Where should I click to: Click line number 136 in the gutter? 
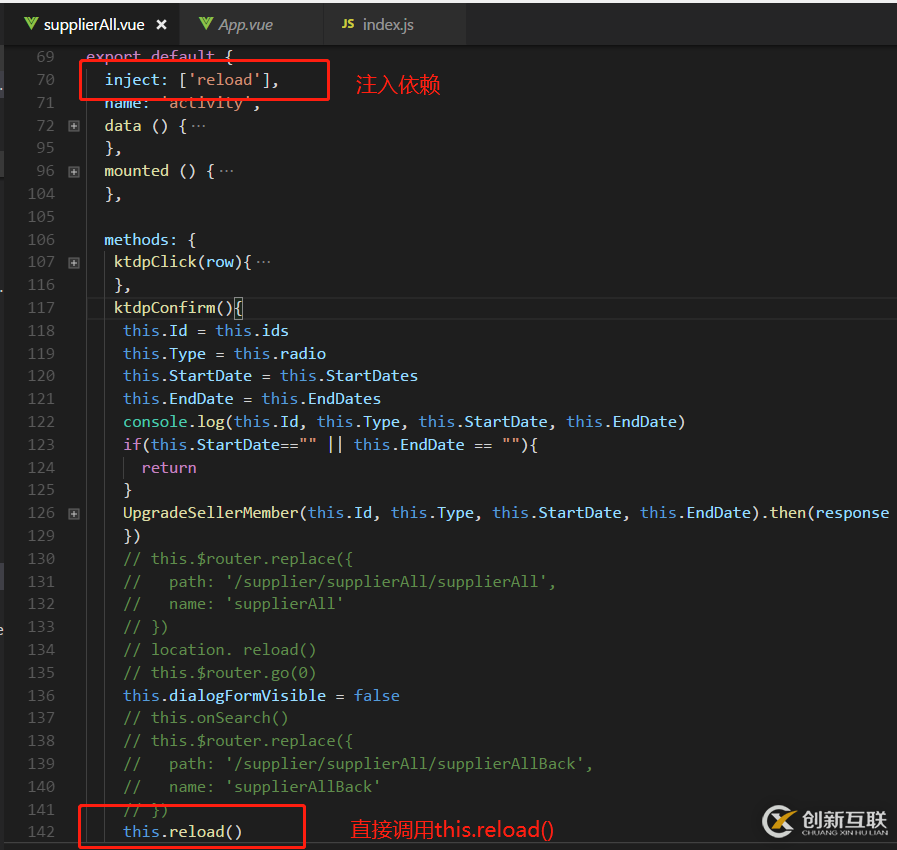tap(41, 696)
